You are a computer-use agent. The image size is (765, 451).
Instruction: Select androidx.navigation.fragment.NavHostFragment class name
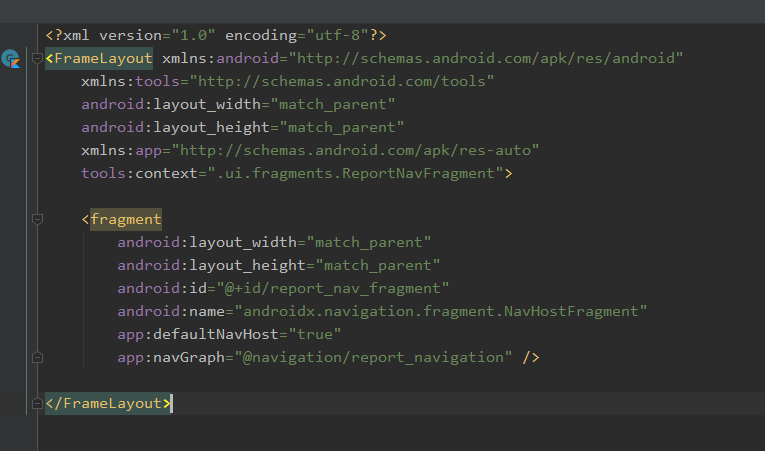441,311
